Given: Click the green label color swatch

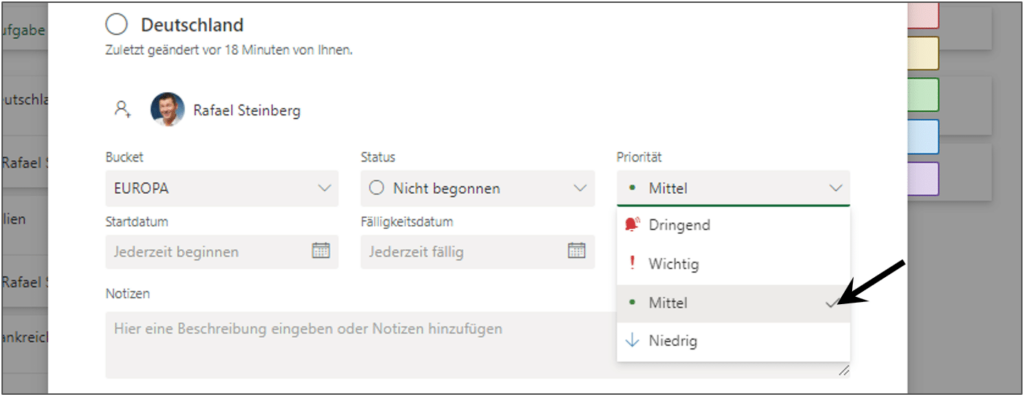Looking at the screenshot, I should tap(923, 95).
